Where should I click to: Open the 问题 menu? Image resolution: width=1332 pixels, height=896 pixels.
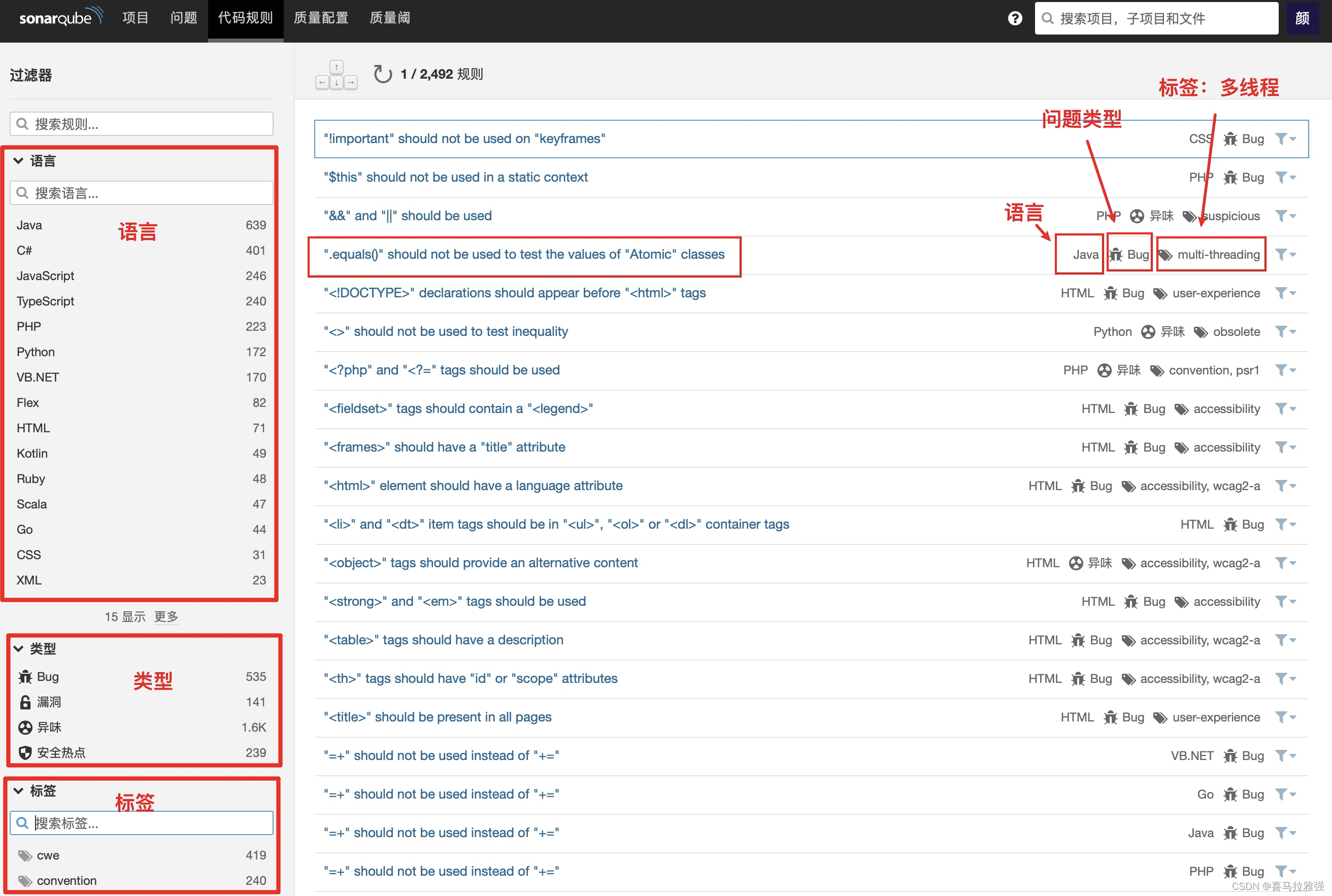pos(184,18)
